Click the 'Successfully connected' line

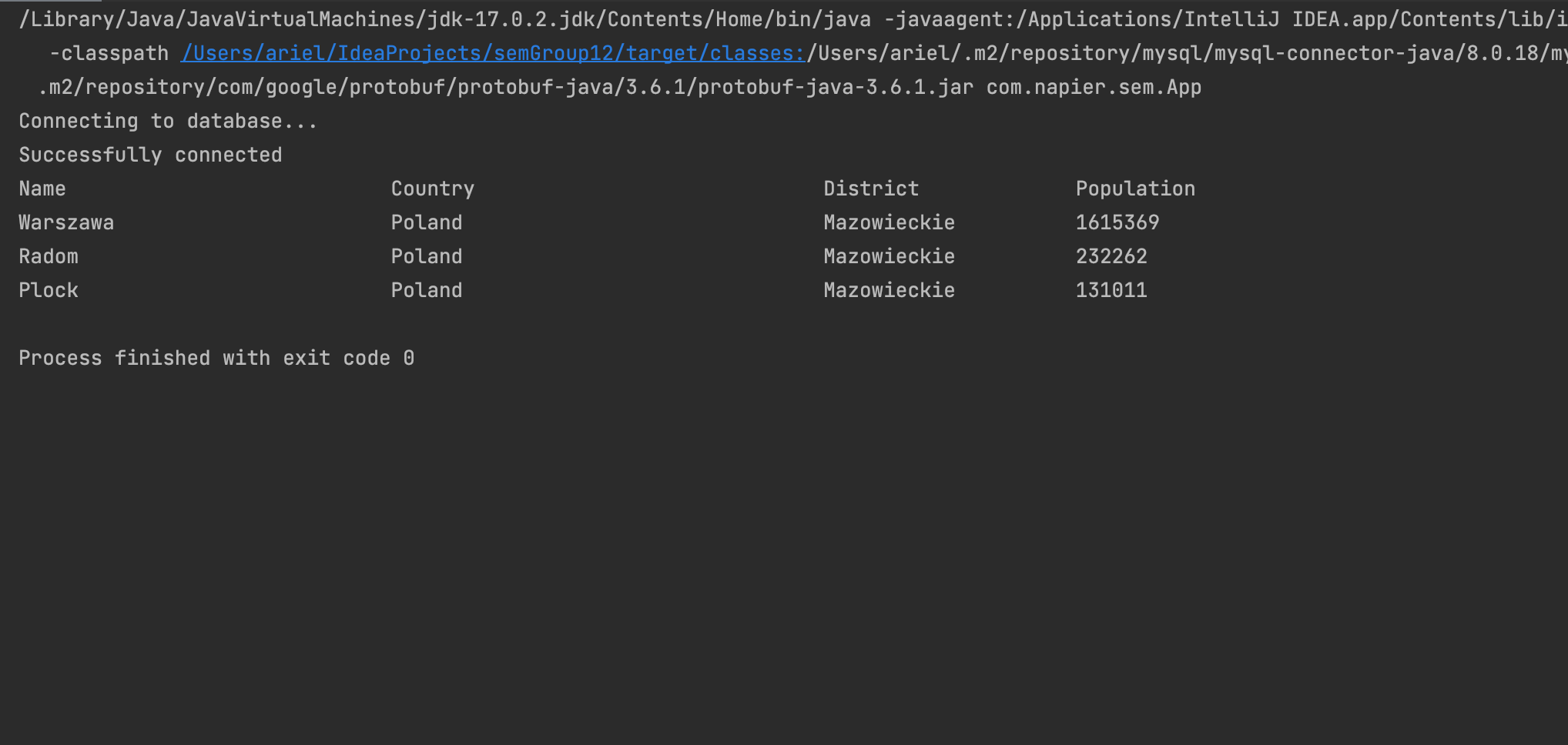(150, 155)
